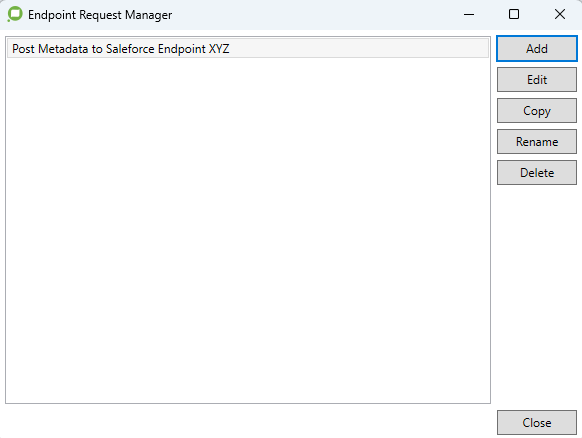Viewport: 582px width, 438px height.
Task: Close the window using the title bar X
Action: (559, 14)
